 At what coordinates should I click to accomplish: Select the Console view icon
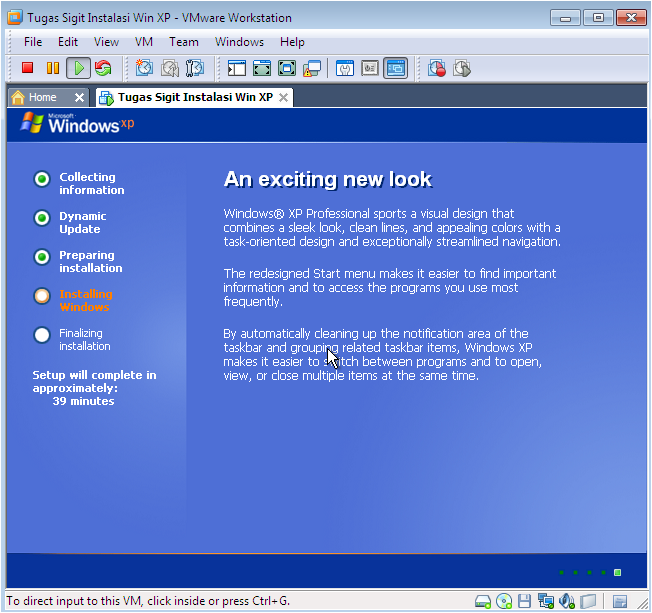395,68
